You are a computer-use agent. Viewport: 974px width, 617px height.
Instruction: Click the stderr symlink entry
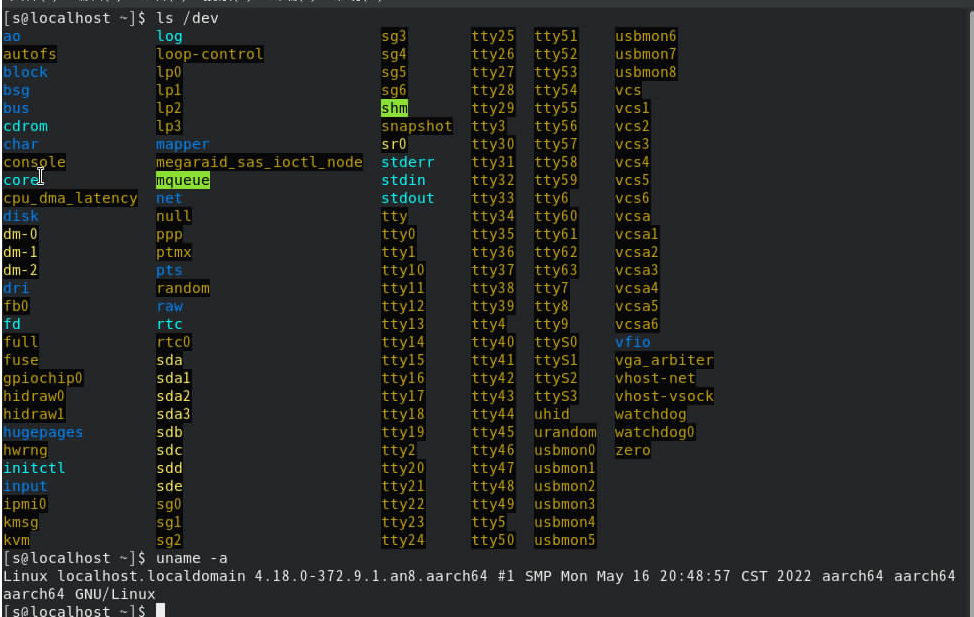tap(407, 162)
